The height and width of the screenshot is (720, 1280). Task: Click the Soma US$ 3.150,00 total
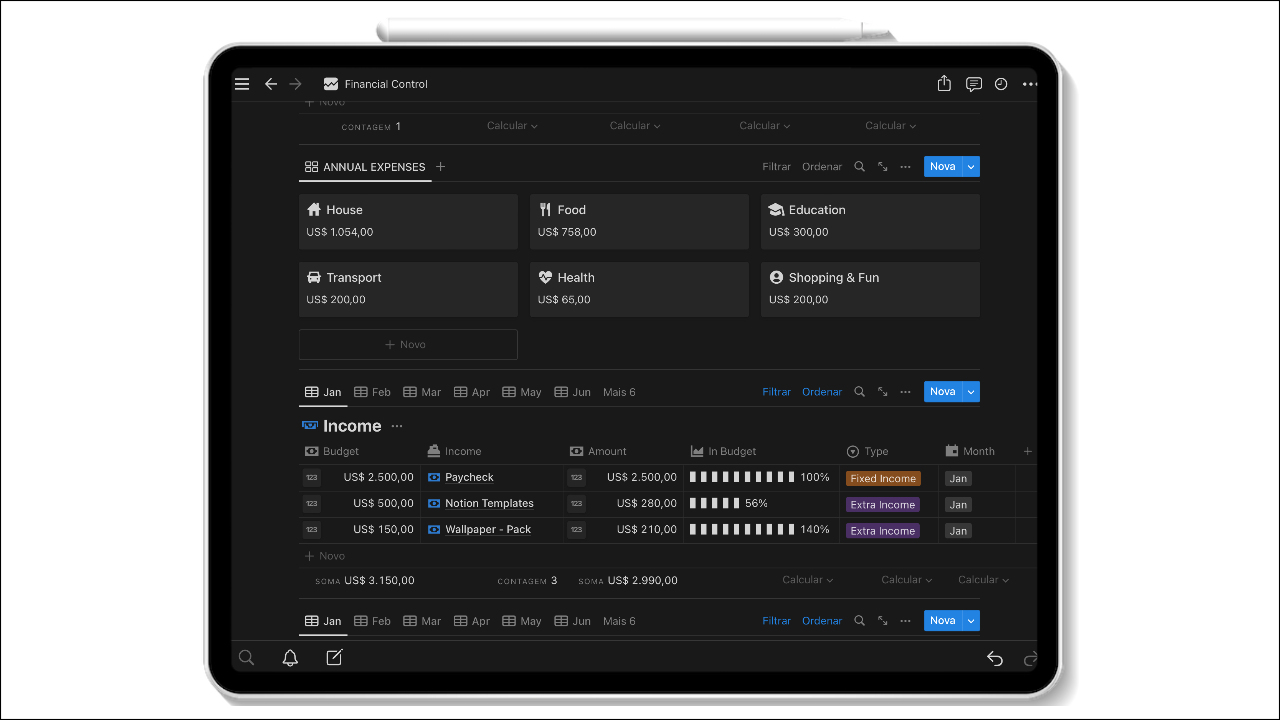pyautogui.click(x=365, y=580)
